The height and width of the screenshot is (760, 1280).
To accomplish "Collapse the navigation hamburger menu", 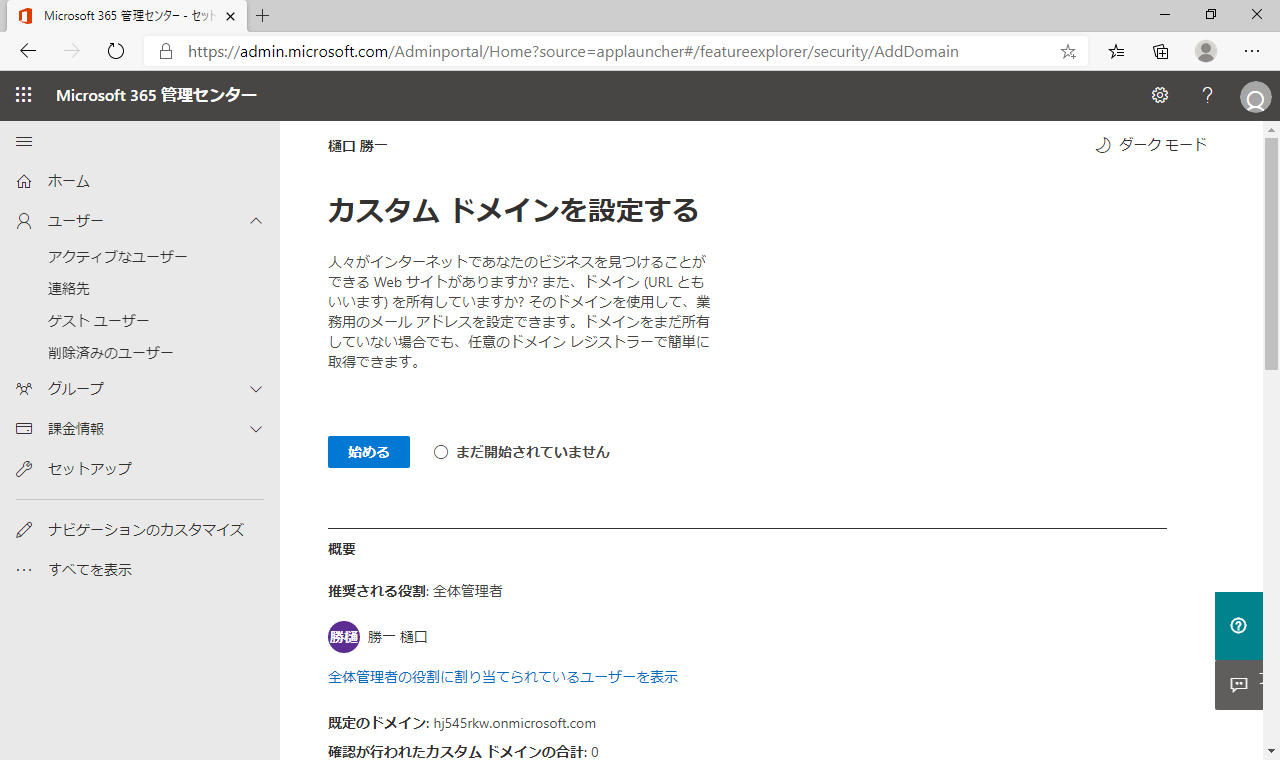I will point(24,142).
